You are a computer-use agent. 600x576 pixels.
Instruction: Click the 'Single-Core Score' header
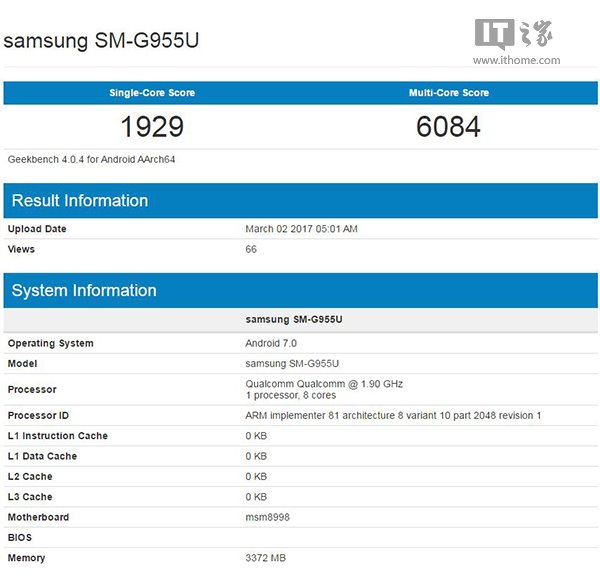(152, 93)
